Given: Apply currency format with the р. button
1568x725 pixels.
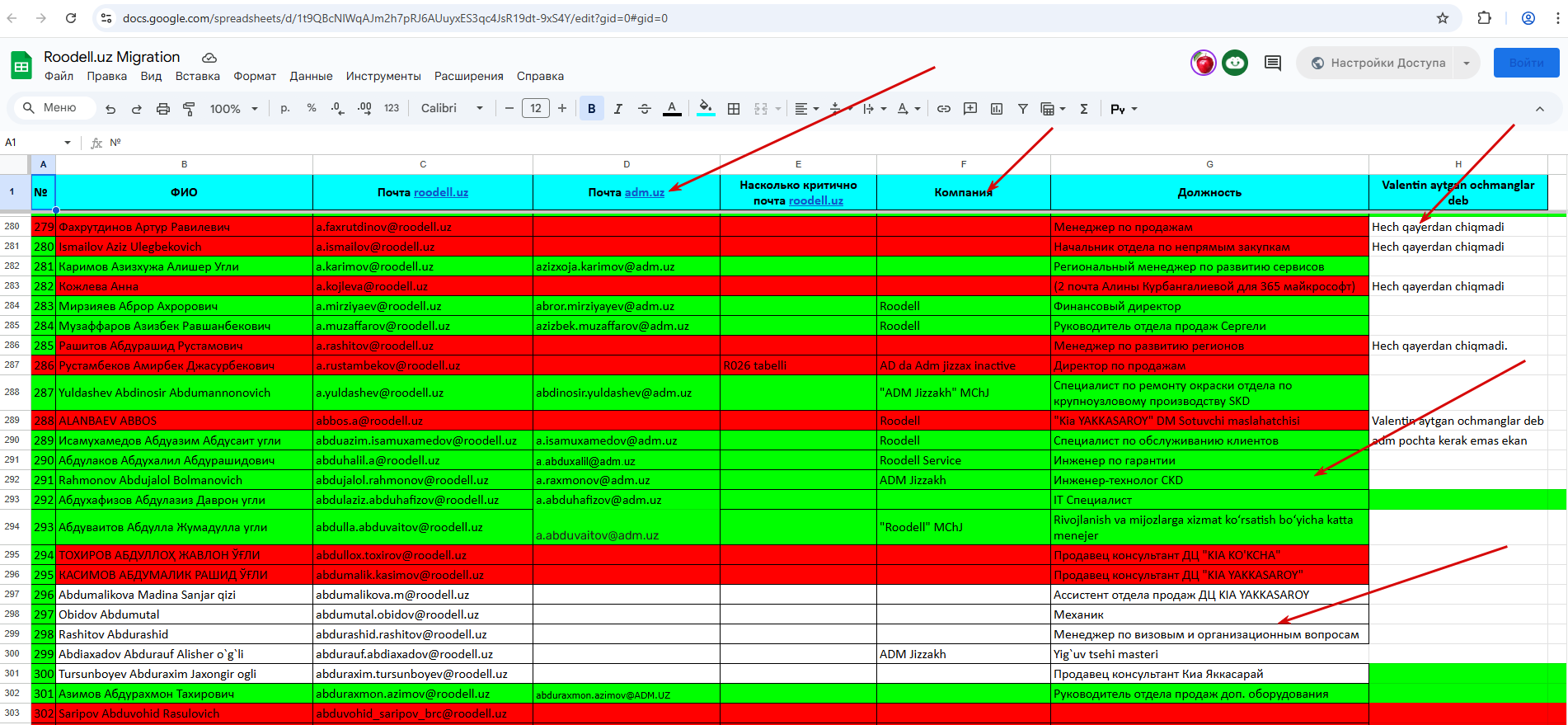Looking at the screenshot, I should [x=285, y=108].
